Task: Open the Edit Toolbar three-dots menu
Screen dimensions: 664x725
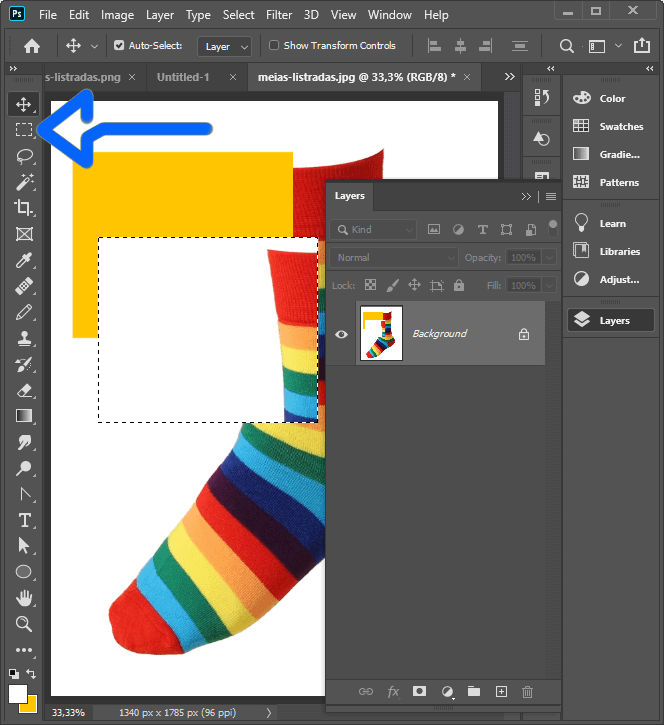Action: pyautogui.click(x=24, y=650)
